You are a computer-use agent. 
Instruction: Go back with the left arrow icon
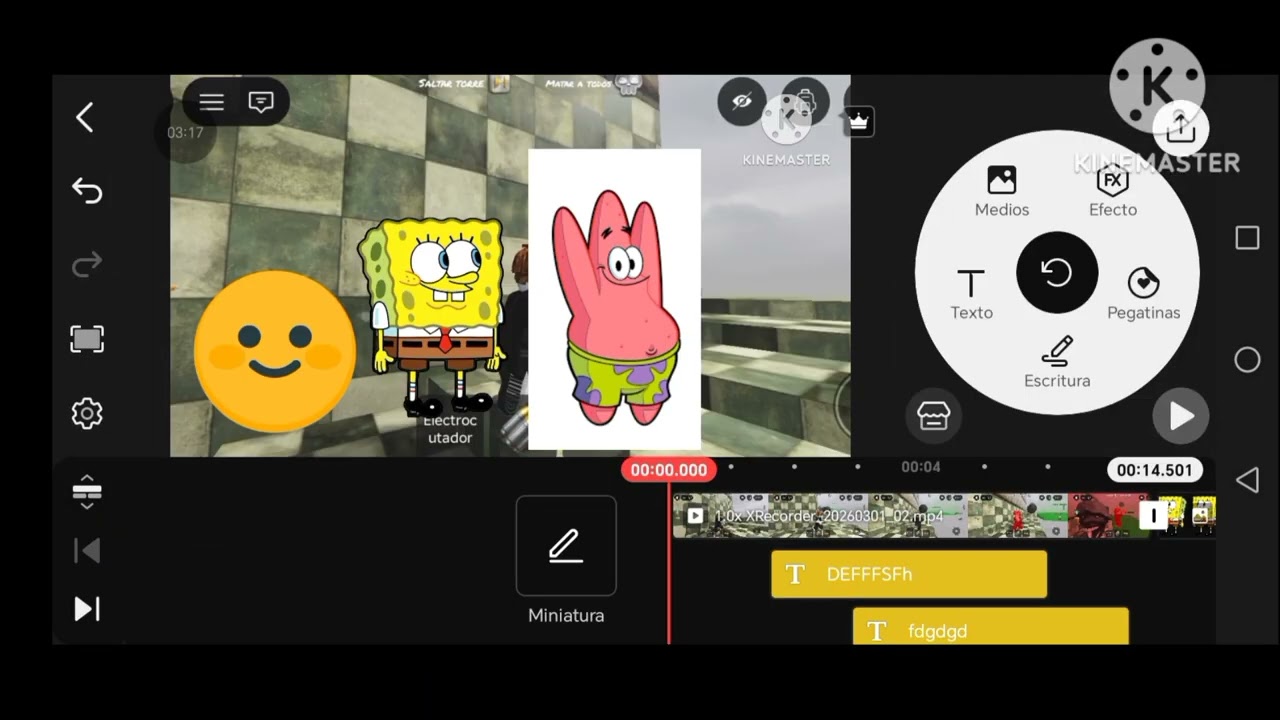coord(85,118)
